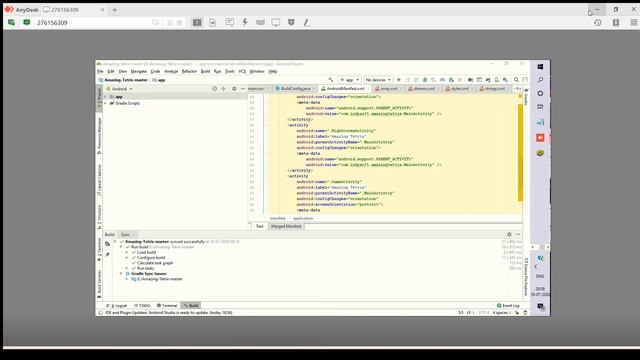Toggle the Logcat tool window
640x360 pixels.
117,305
